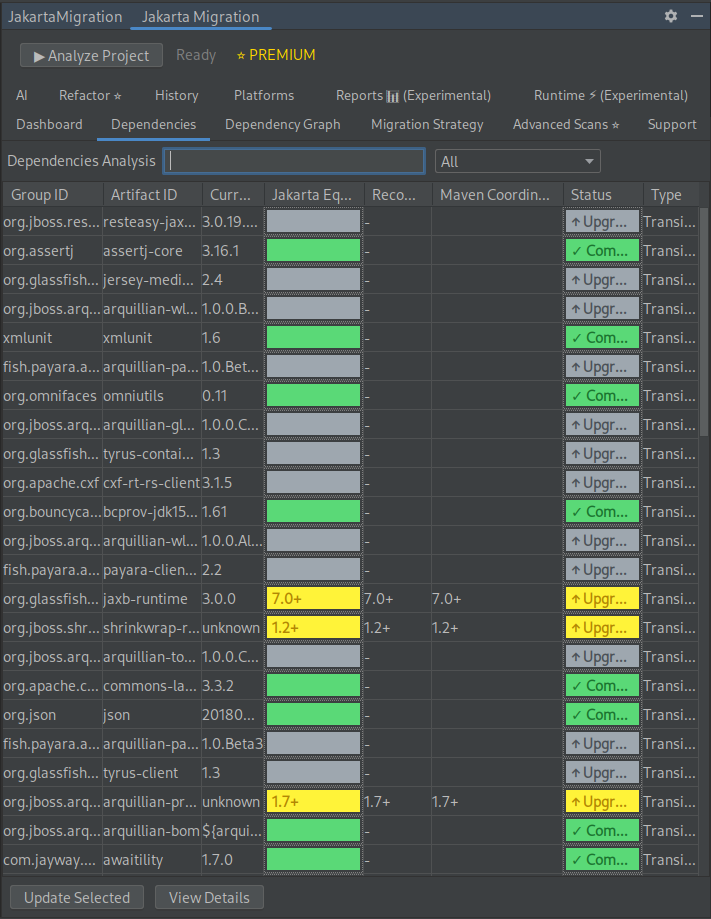Screen dimensions: 711x919
Task: Click Upgrade status for arquillian-pr row
Action: [x=602, y=802]
